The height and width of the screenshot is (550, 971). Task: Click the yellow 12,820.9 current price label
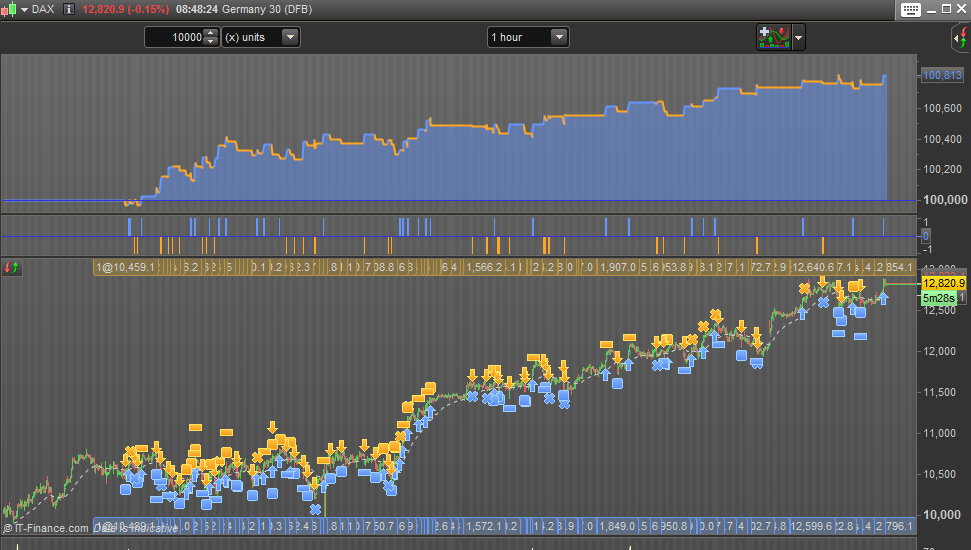coord(943,283)
